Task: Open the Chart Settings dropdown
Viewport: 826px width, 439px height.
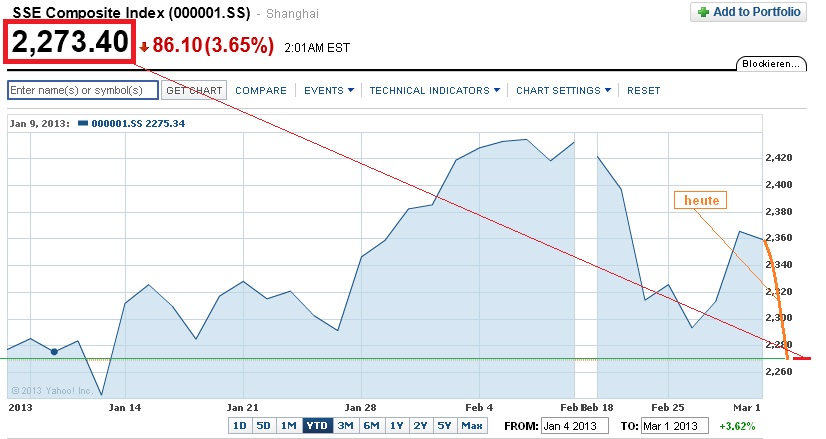Action: [x=565, y=90]
